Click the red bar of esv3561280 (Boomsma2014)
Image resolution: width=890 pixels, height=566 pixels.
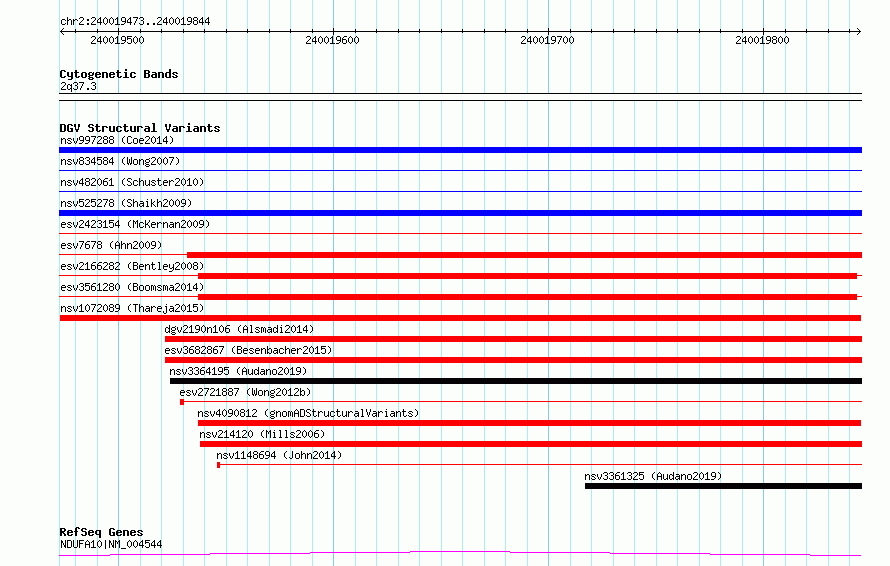(527, 297)
